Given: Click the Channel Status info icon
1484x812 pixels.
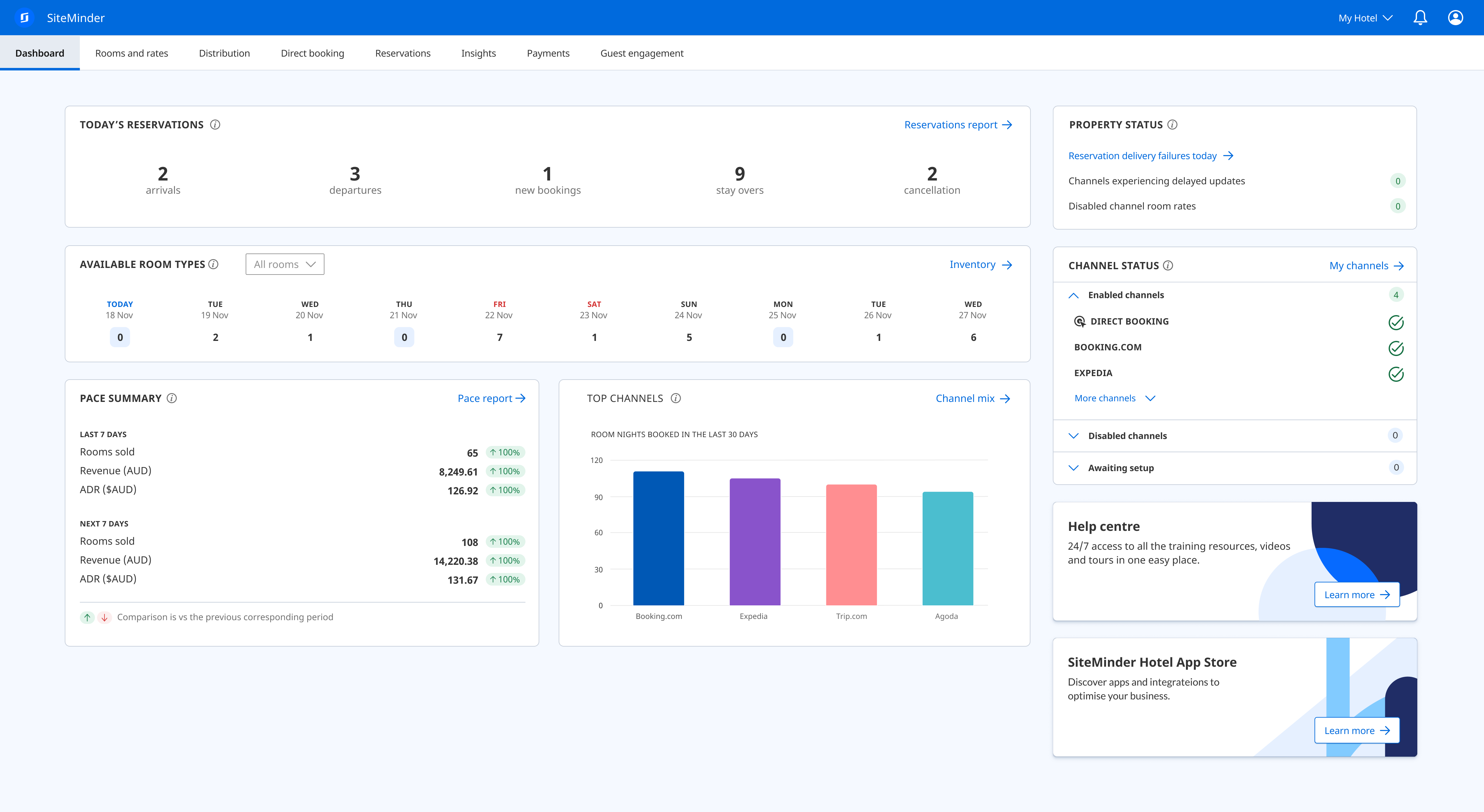Looking at the screenshot, I should [x=1168, y=265].
